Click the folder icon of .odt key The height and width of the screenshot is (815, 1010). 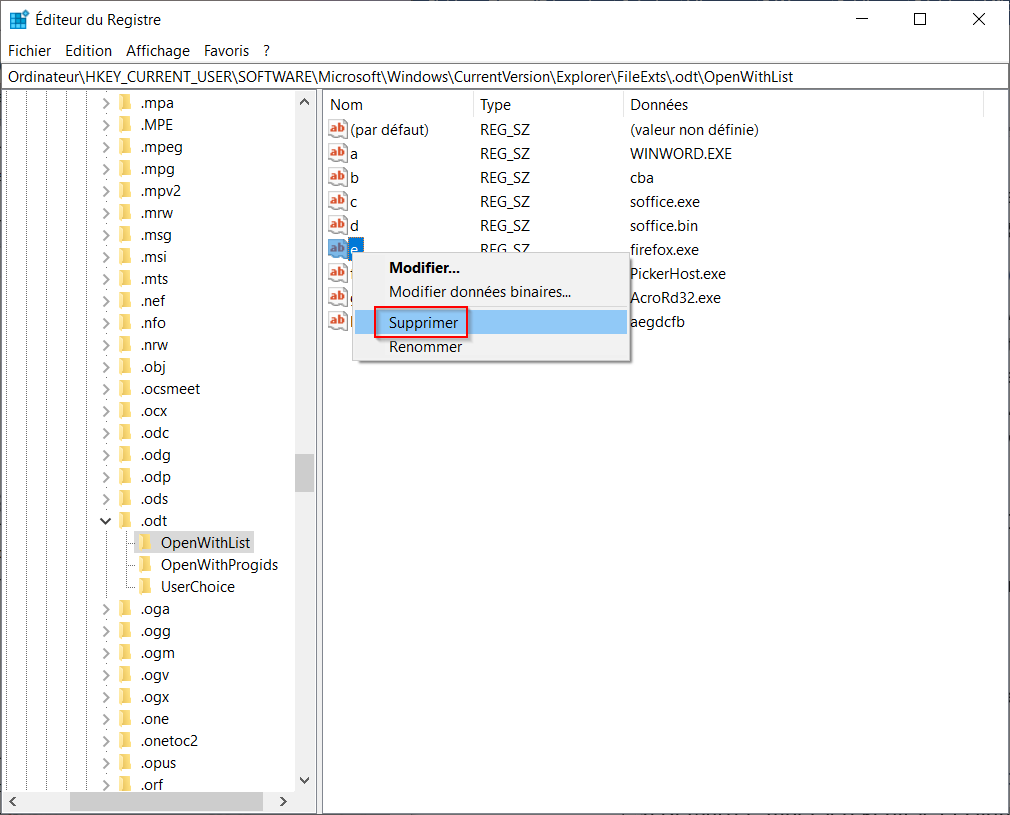(x=126, y=521)
